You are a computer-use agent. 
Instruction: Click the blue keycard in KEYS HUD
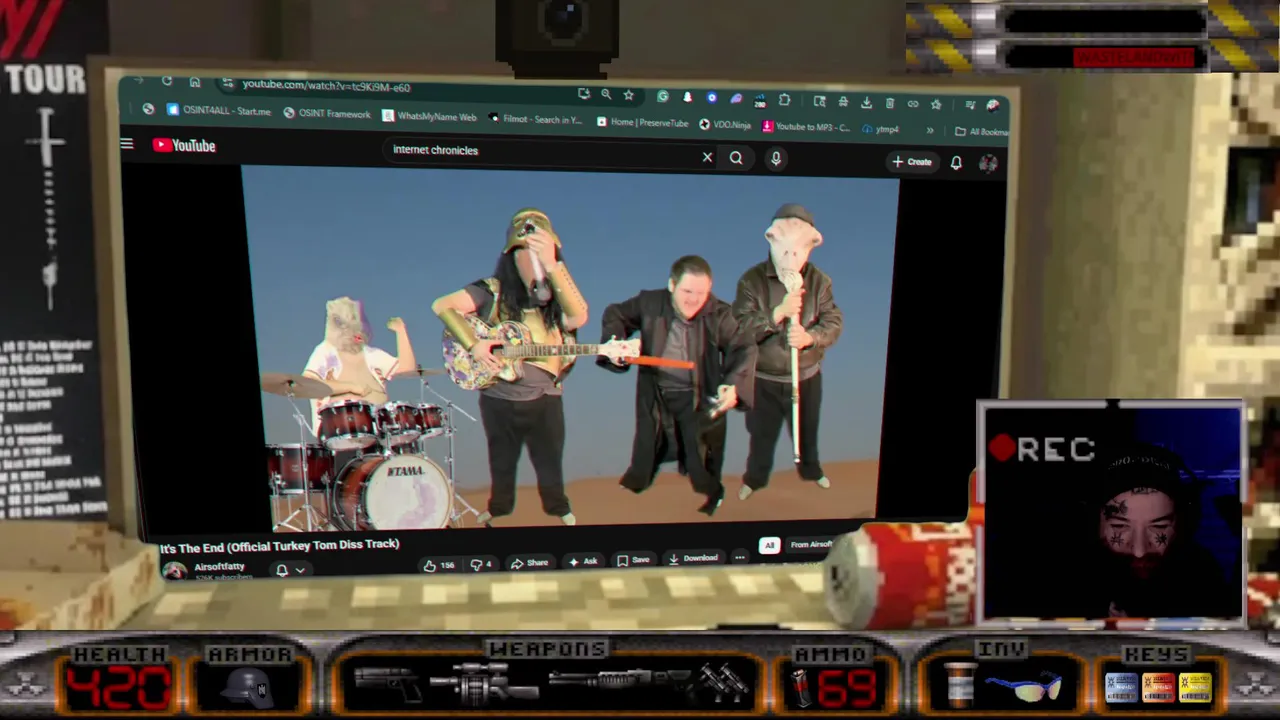pos(1121,687)
